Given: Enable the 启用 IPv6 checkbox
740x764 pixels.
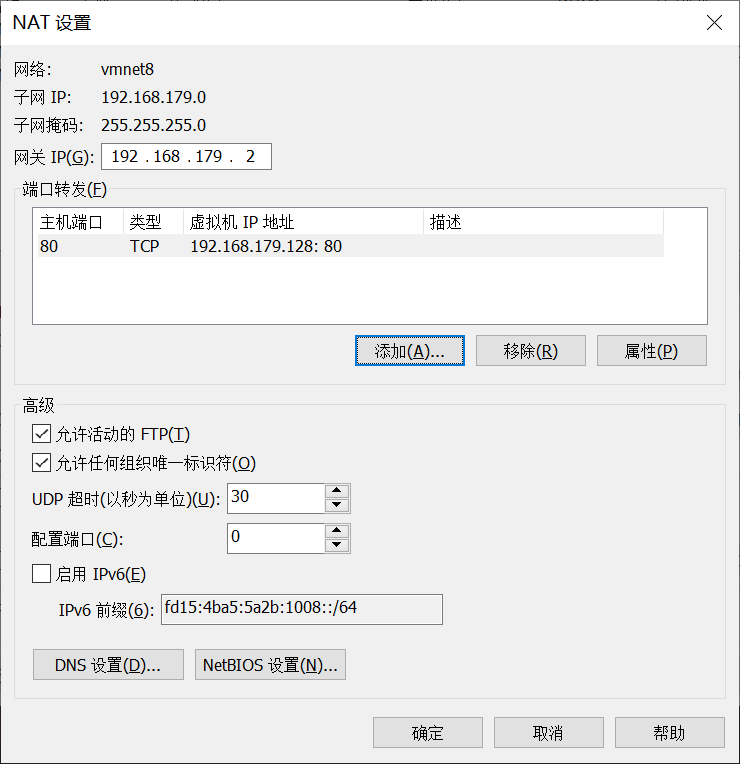Looking at the screenshot, I should click(41, 573).
